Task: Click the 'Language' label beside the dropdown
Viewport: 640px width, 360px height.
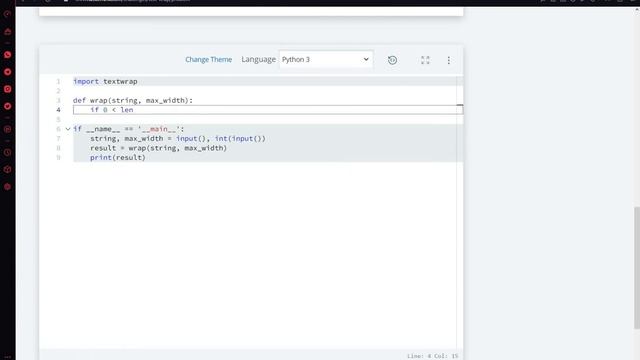Action: pyautogui.click(x=258, y=60)
